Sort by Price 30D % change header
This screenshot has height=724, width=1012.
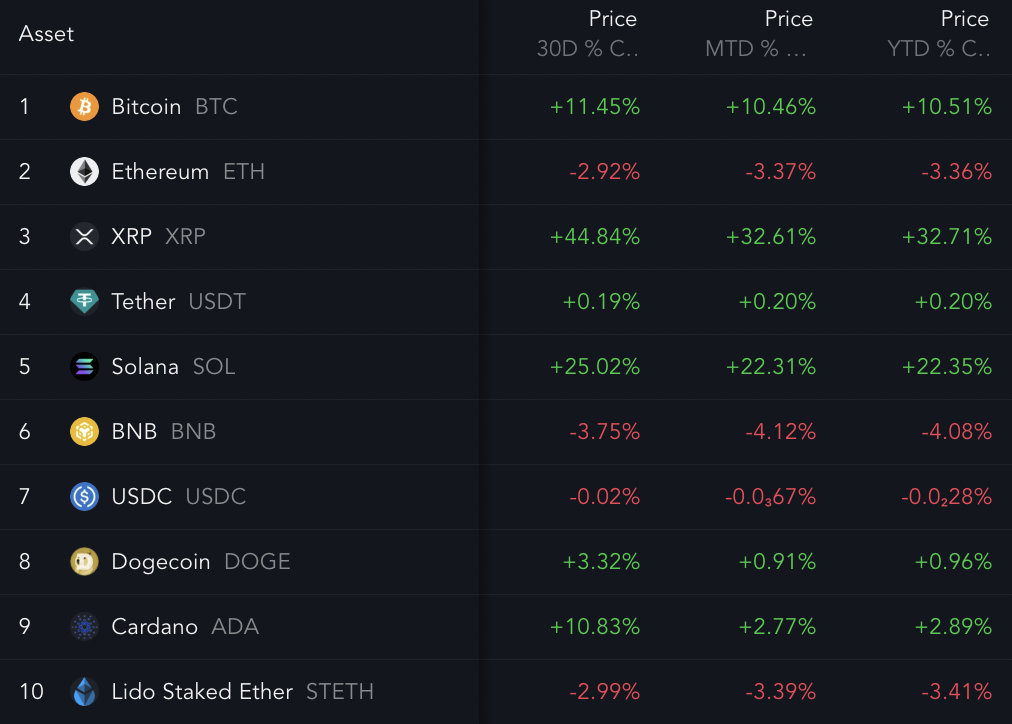588,34
